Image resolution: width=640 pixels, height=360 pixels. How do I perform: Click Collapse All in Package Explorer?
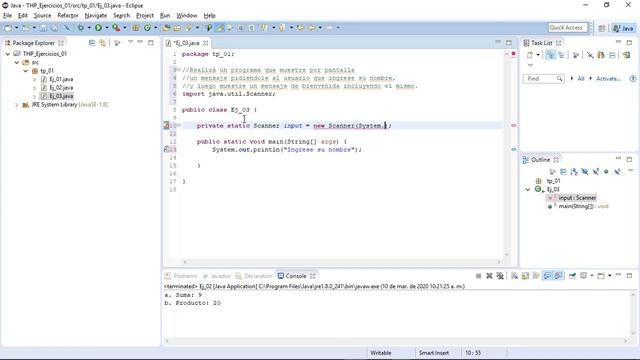pos(92,43)
